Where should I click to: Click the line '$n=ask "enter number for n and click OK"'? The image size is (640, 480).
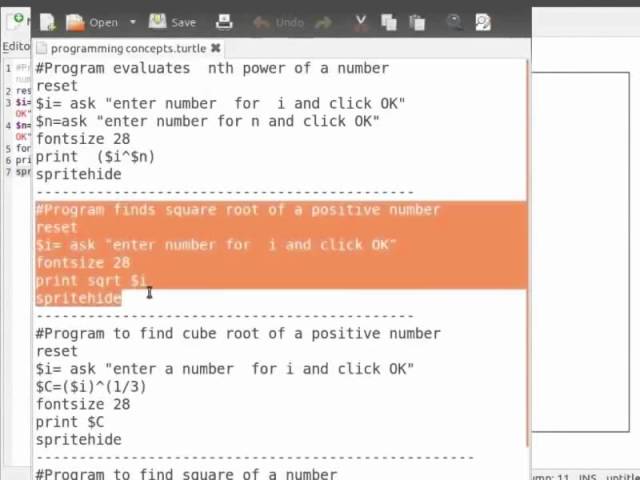(207, 121)
